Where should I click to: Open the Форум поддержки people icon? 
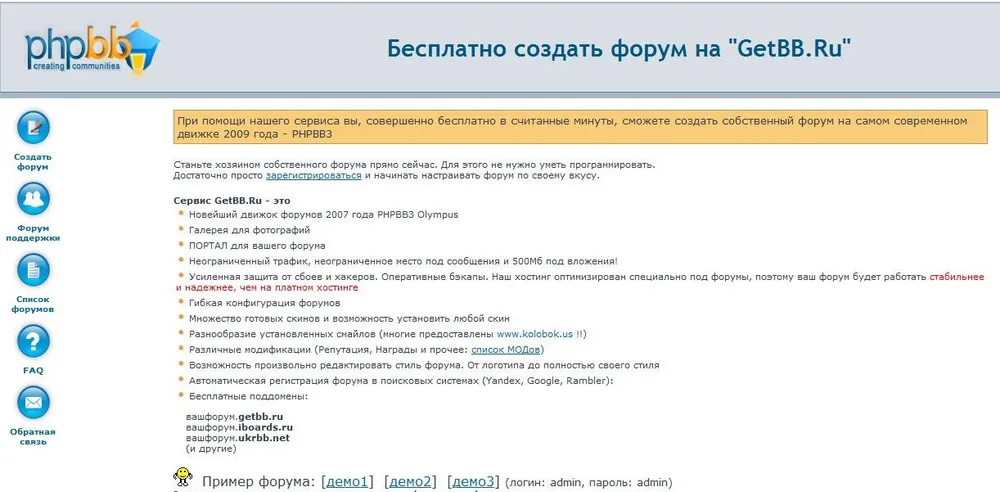(x=33, y=198)
